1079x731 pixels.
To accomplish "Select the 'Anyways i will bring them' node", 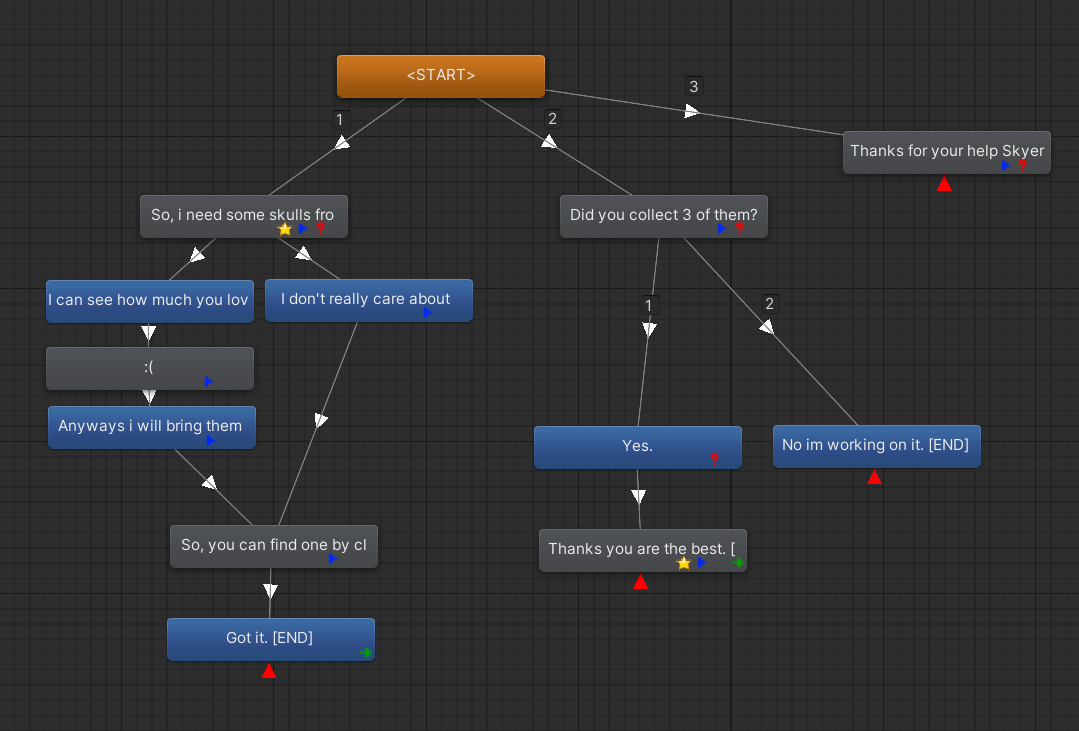I will [150, 426].
